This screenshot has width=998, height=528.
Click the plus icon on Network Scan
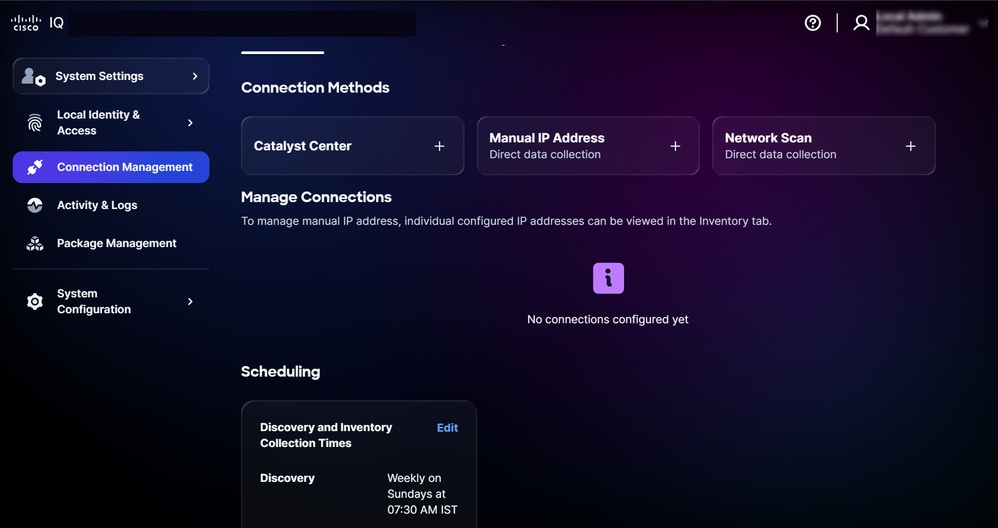point(911,146)
